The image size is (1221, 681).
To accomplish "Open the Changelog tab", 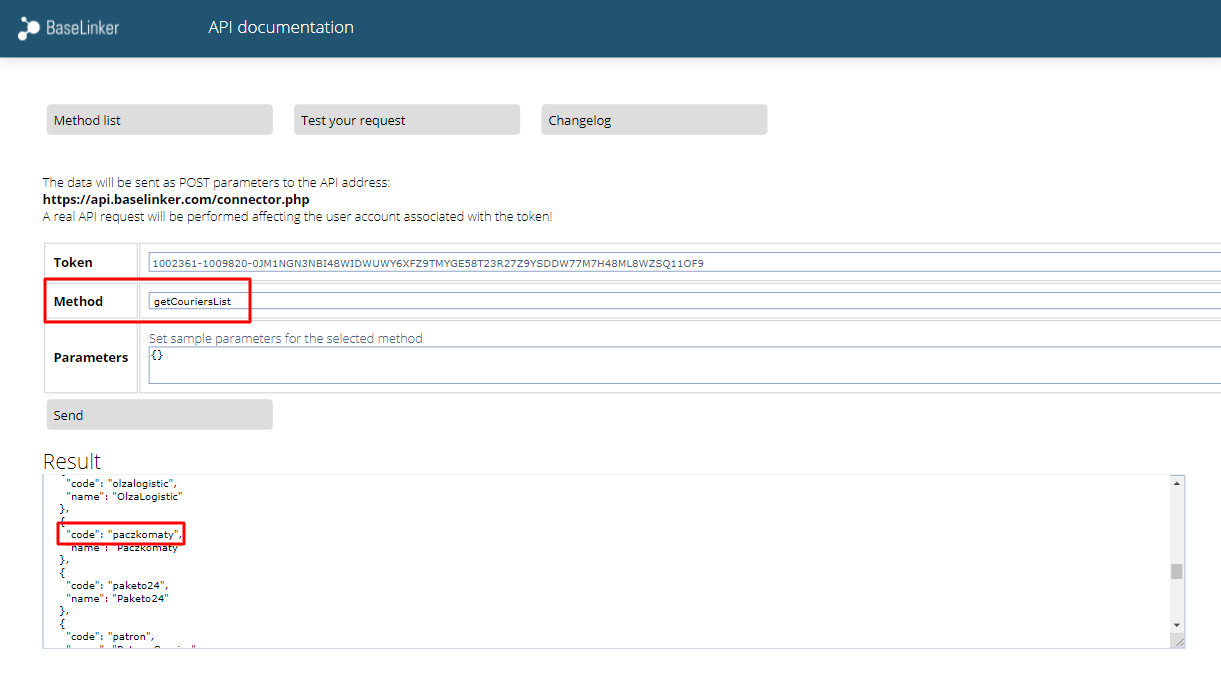I will (x=653, y=120).
